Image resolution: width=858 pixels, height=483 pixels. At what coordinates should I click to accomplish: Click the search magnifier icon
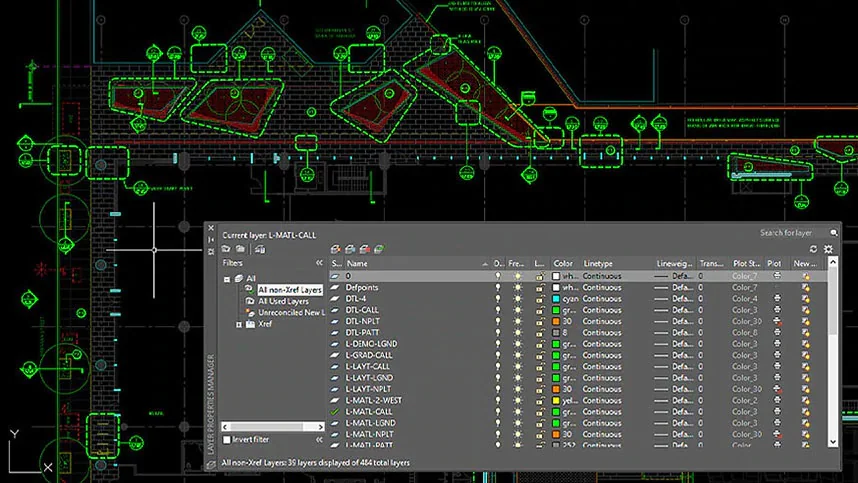coord(832,233)
